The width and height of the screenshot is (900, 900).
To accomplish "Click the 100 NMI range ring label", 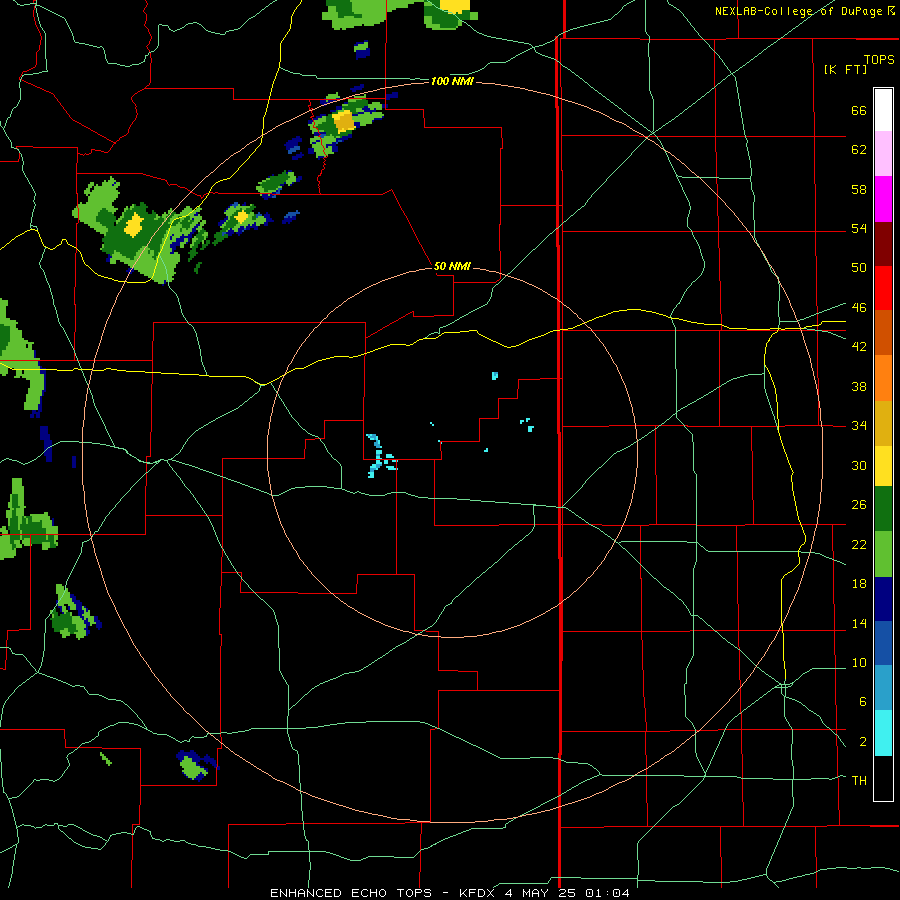I will [x=452, y=82].
